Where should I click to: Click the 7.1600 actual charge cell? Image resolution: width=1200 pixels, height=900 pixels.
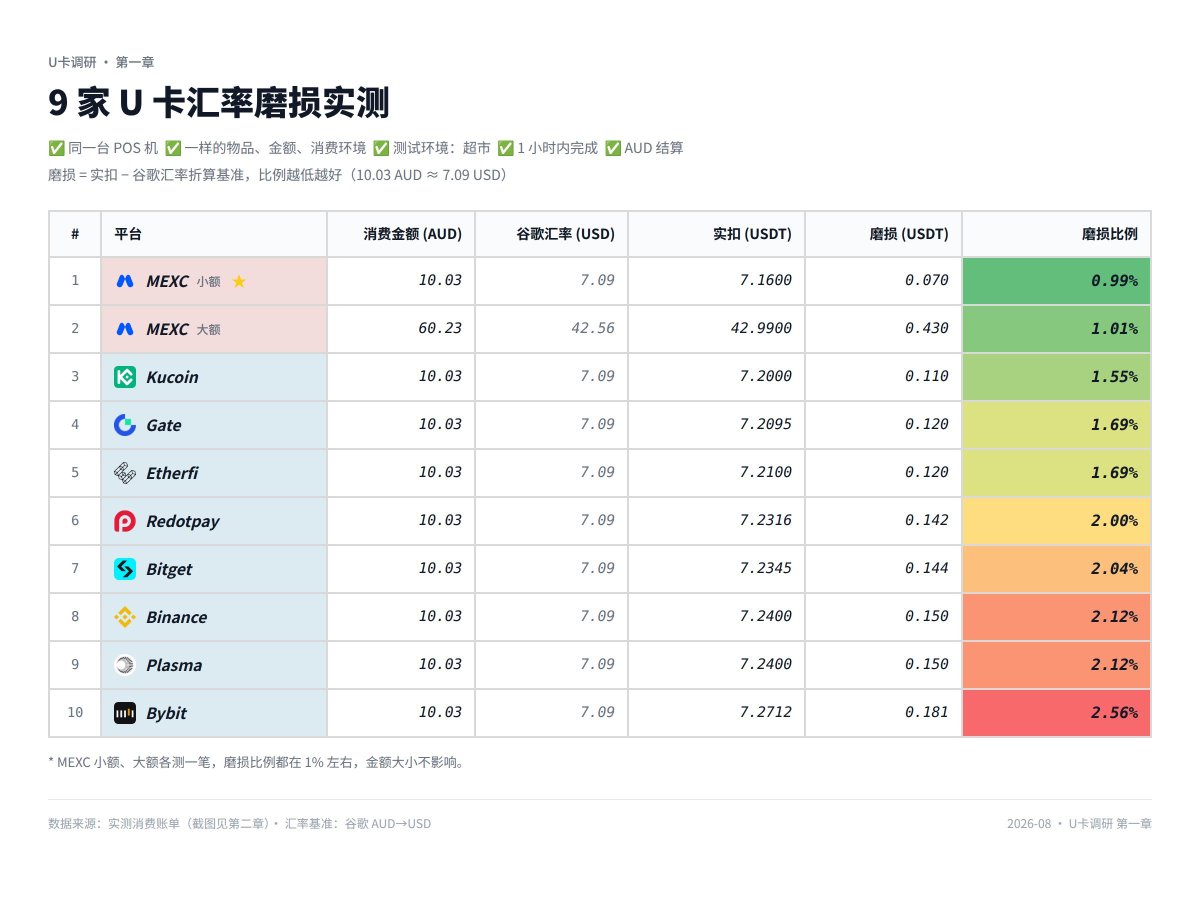[x=716, y=281]
